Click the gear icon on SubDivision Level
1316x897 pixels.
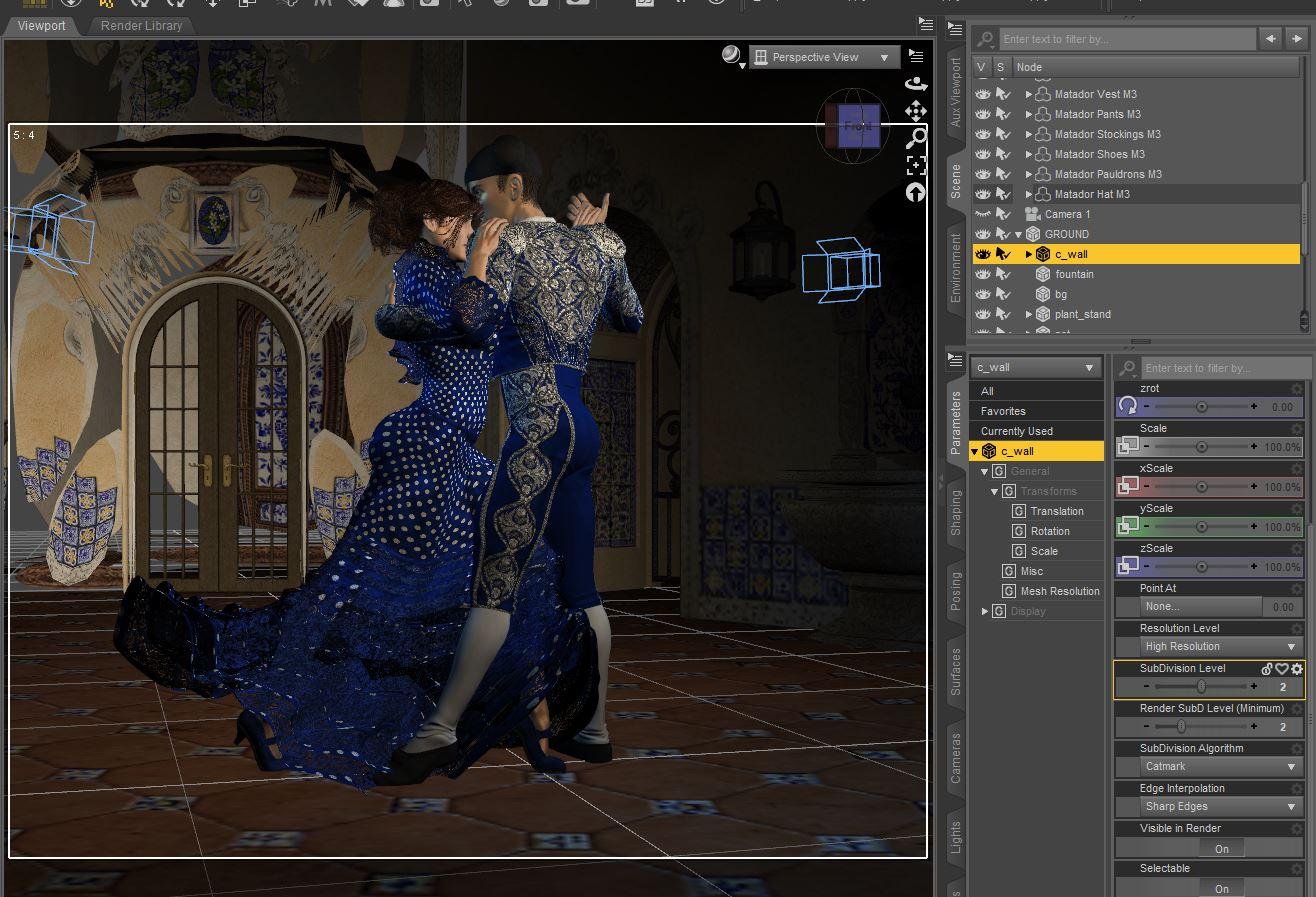click(x=1297, y=669)
